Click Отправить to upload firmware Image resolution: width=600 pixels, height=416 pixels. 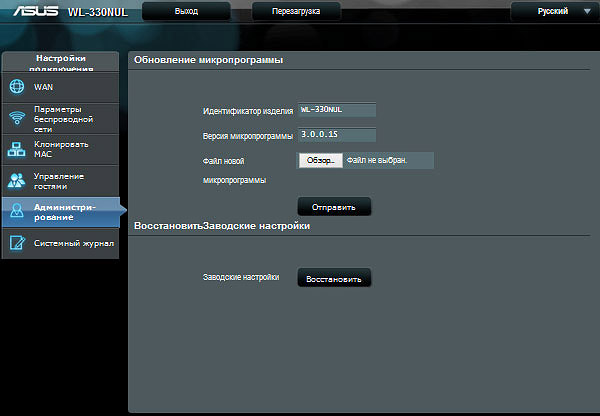pos(334,207)
